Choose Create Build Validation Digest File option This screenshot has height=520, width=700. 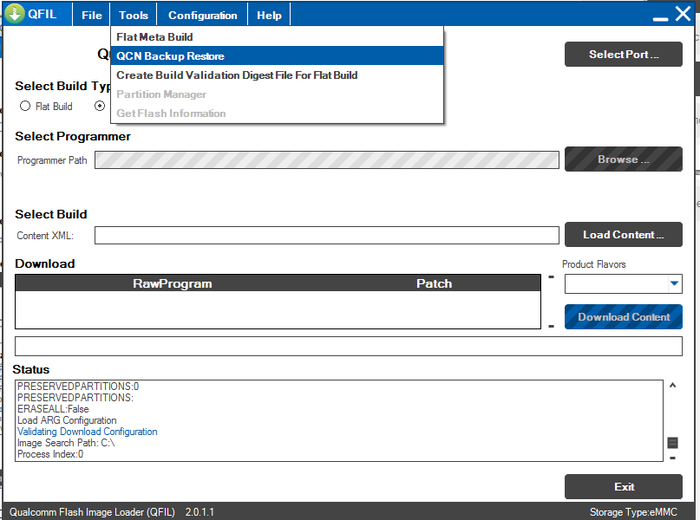pyautogui.click(x=236, y=75)
